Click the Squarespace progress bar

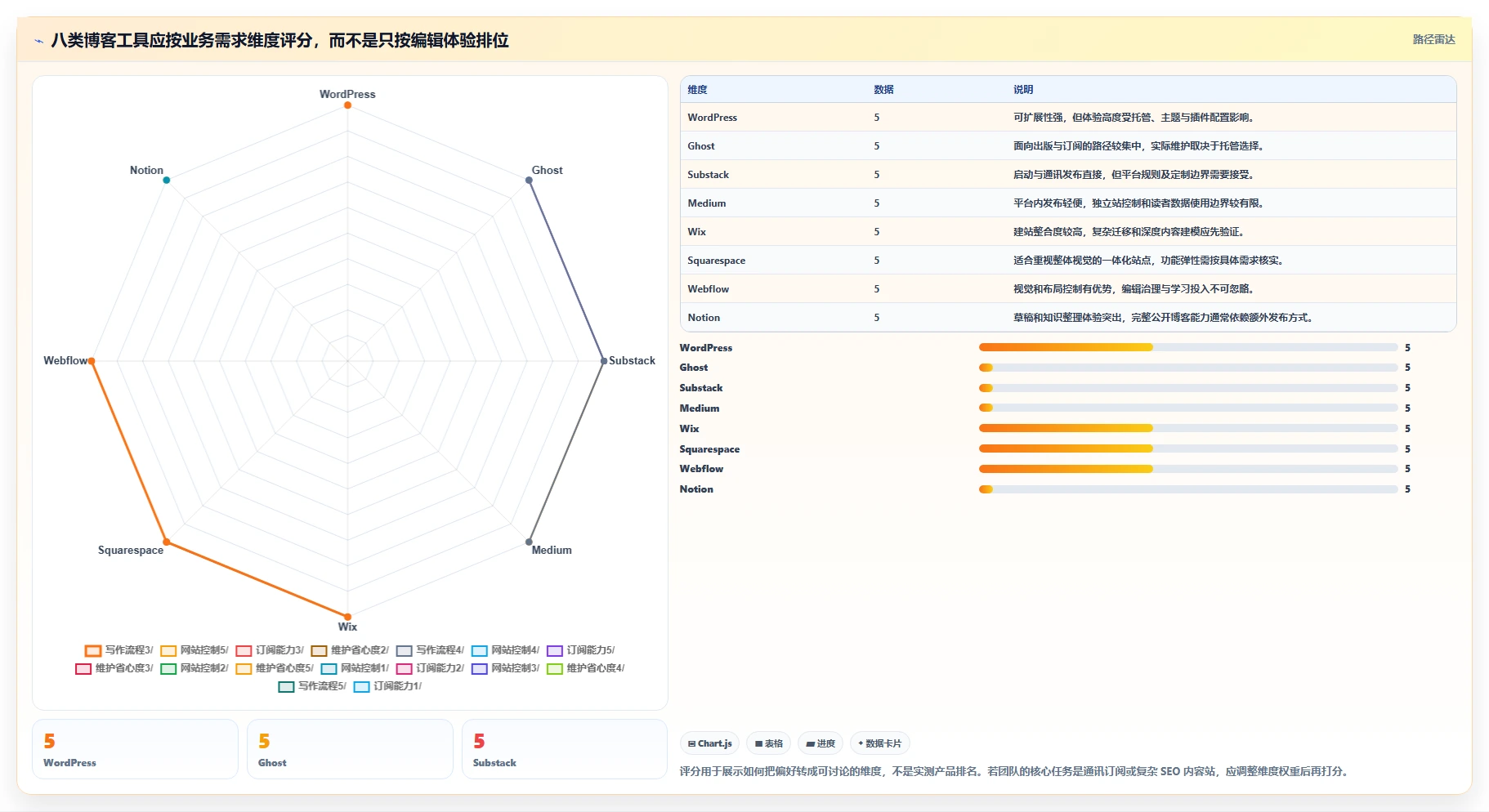click(x=1188, y=448)
